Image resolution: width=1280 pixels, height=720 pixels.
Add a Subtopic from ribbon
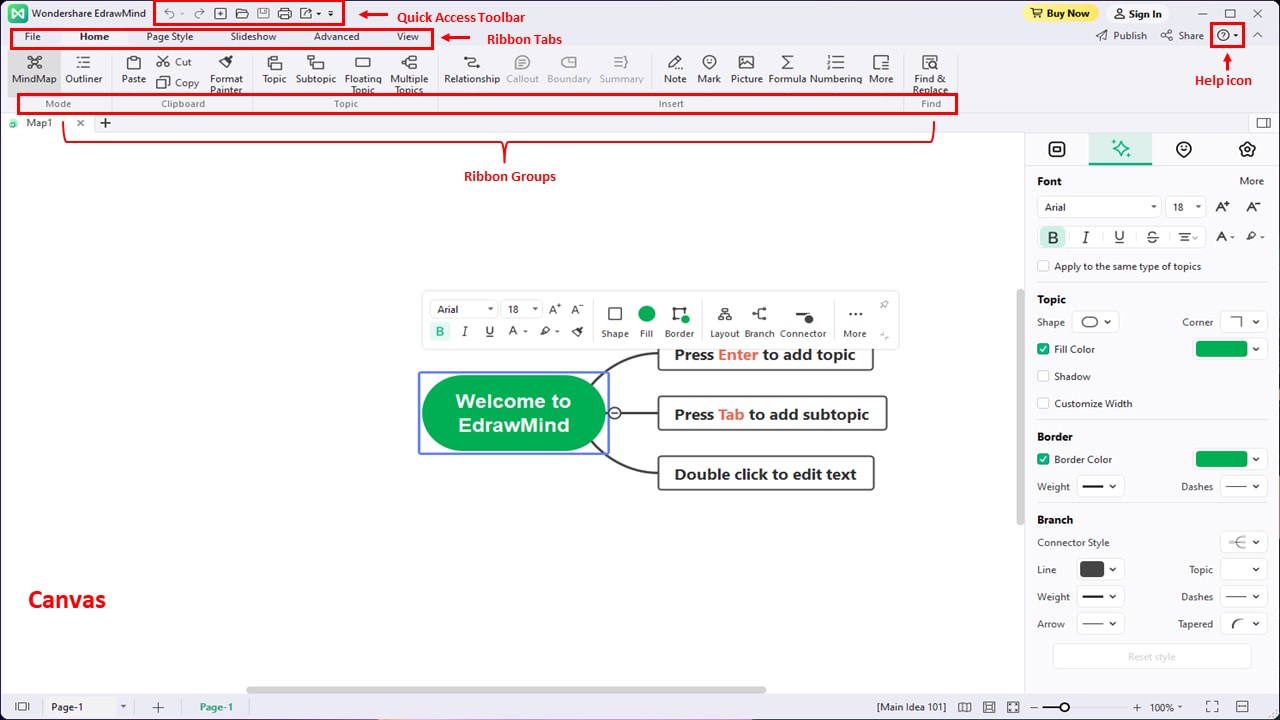point(316,69)
